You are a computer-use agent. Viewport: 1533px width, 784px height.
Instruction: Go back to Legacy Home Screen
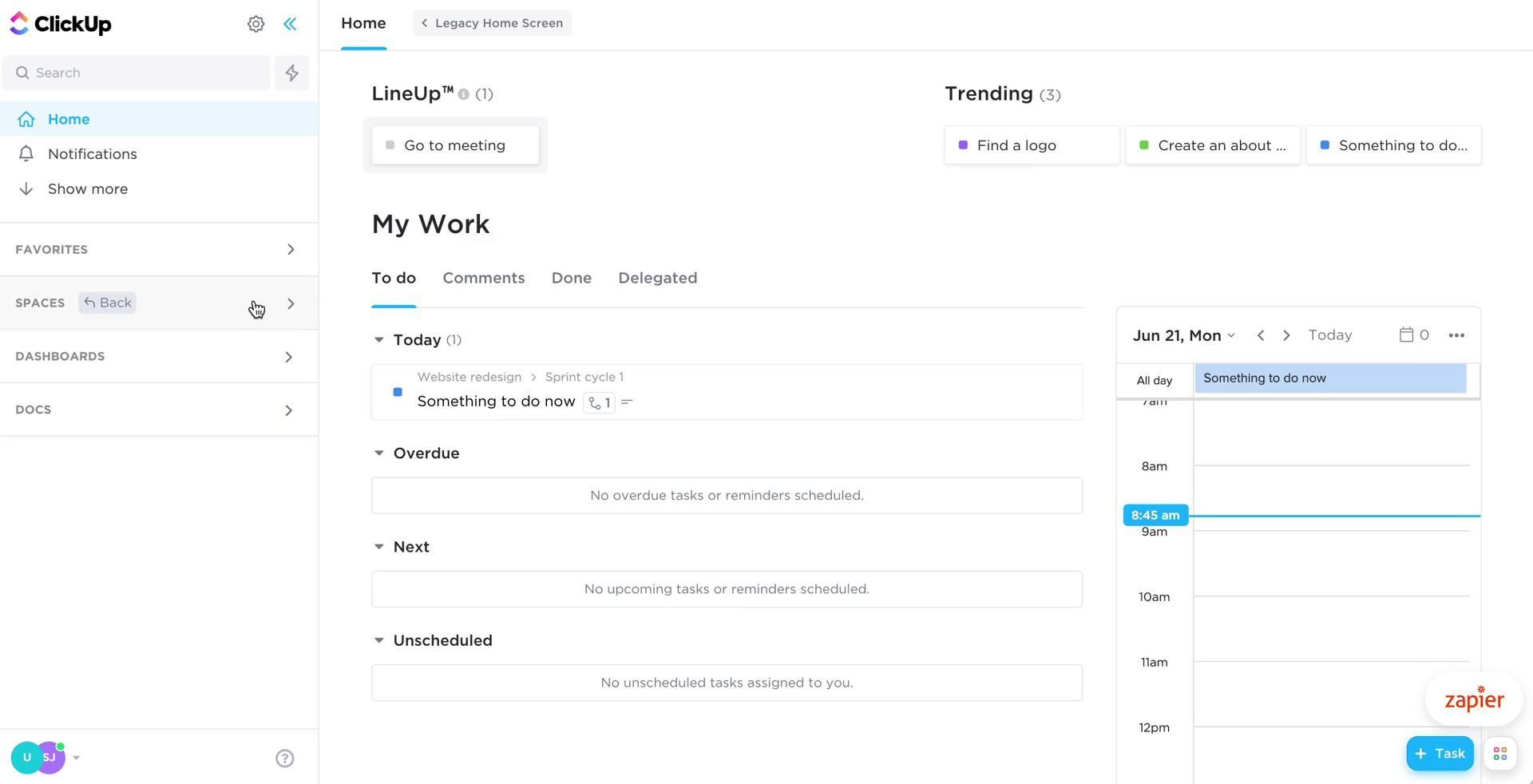click(492, 23)
